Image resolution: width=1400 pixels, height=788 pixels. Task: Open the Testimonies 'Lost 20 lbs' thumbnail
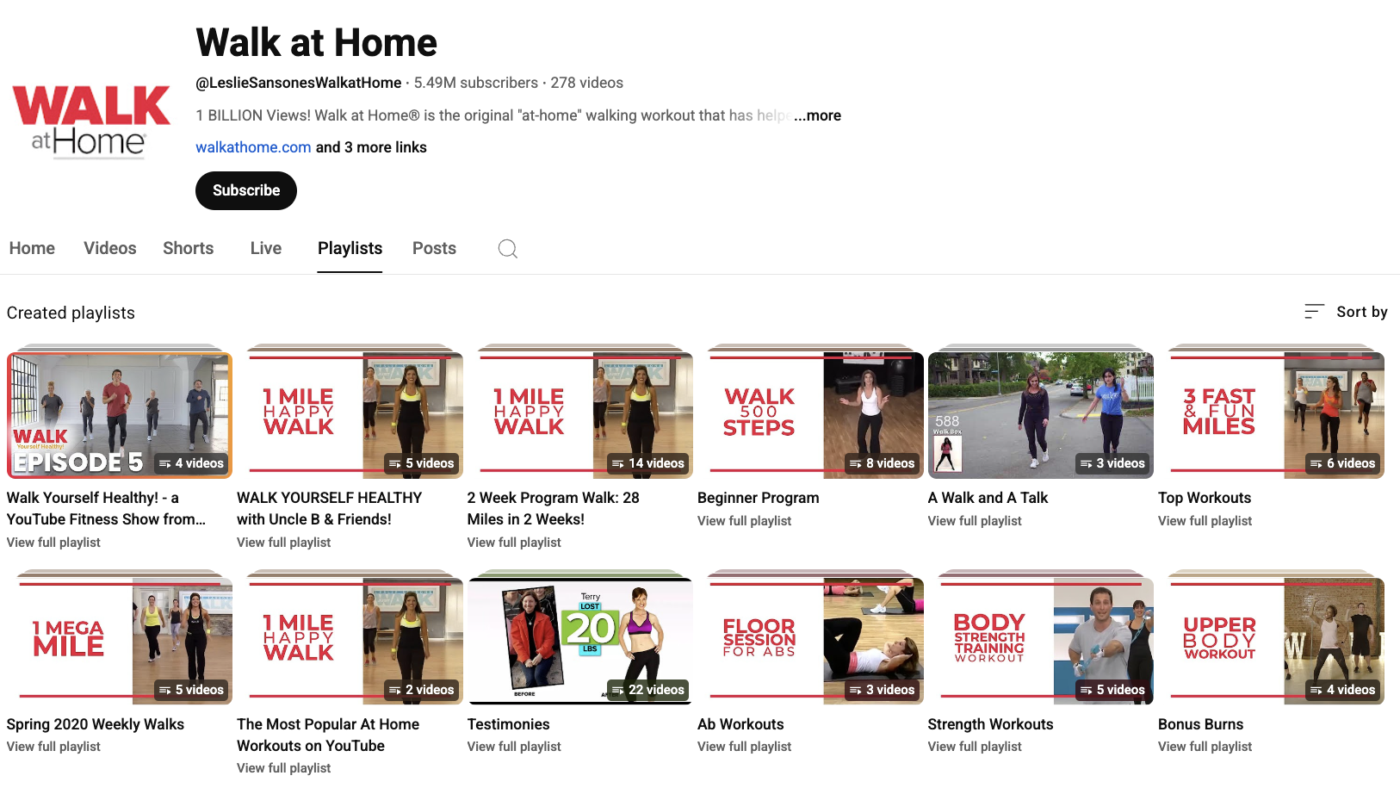click(580, 641)
